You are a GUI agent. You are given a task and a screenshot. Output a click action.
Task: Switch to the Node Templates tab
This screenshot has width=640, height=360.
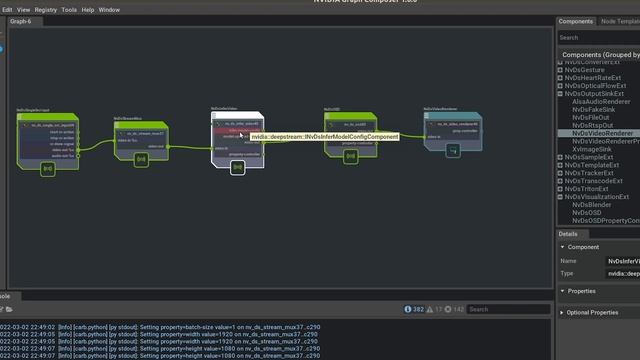(620, 21)
